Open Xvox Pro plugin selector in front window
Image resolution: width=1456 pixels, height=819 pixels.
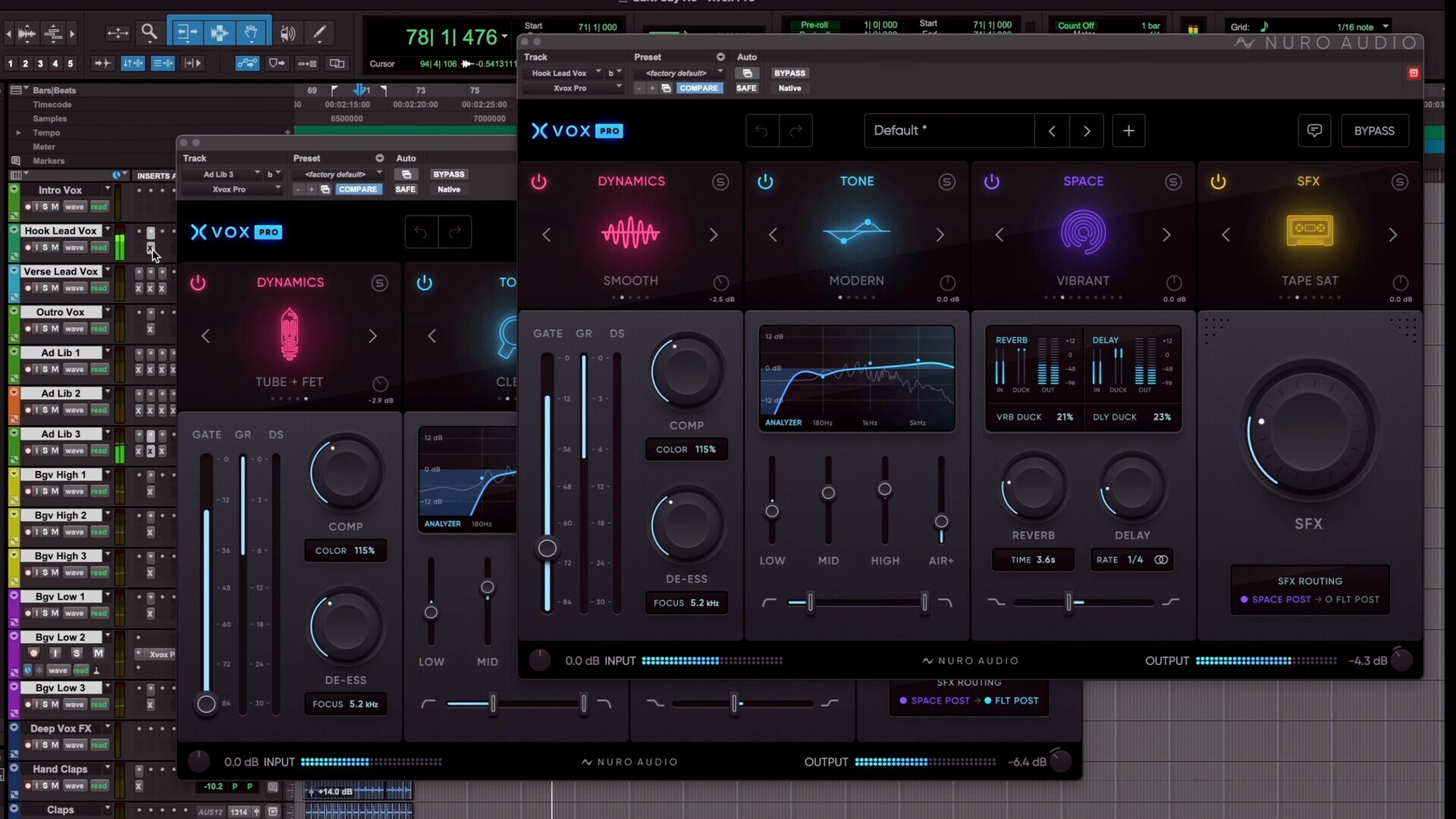pos(573,88)
